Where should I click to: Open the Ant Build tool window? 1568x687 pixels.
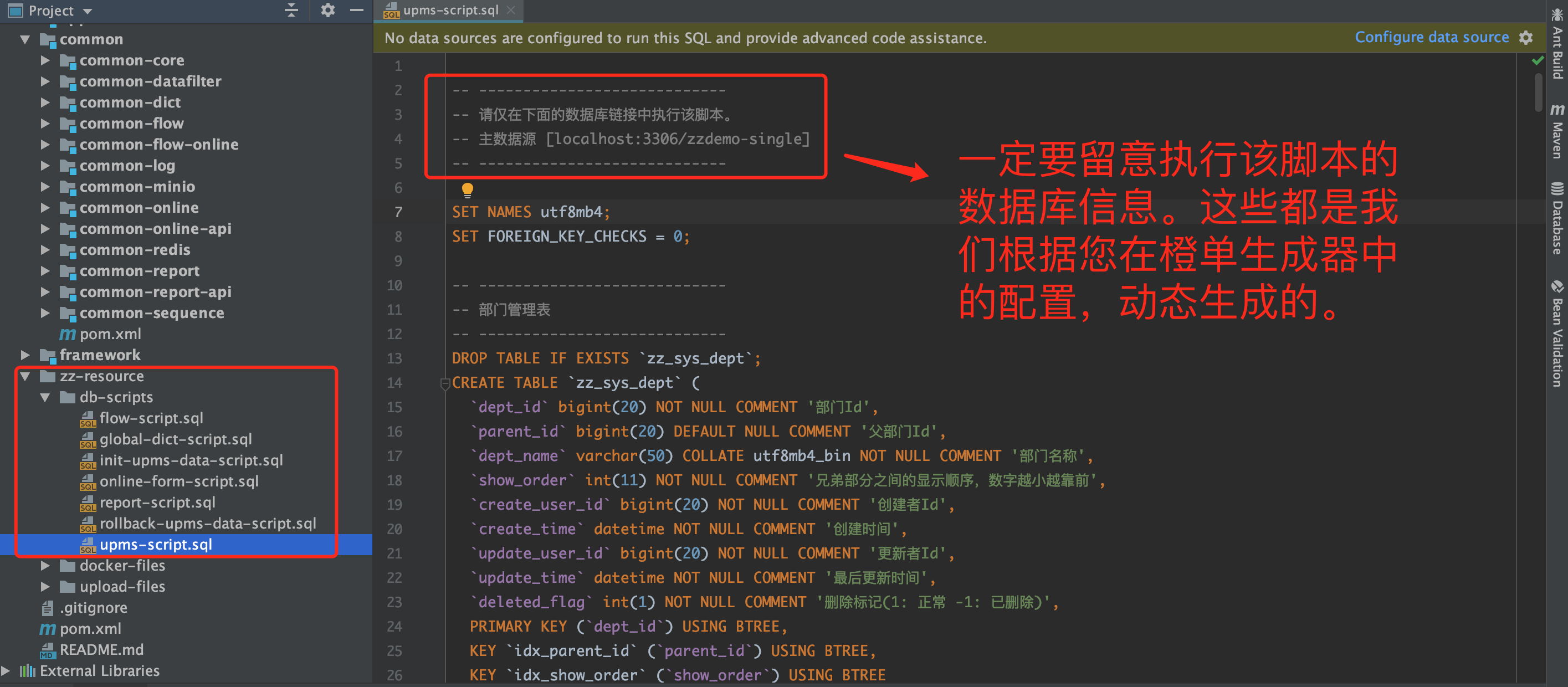coord(1557,43)
